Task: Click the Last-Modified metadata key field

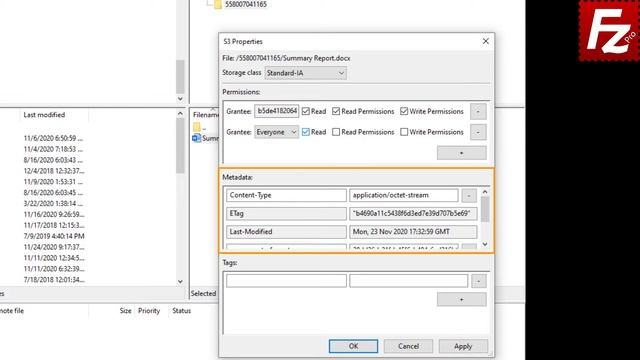Action: tap(286, 232)
